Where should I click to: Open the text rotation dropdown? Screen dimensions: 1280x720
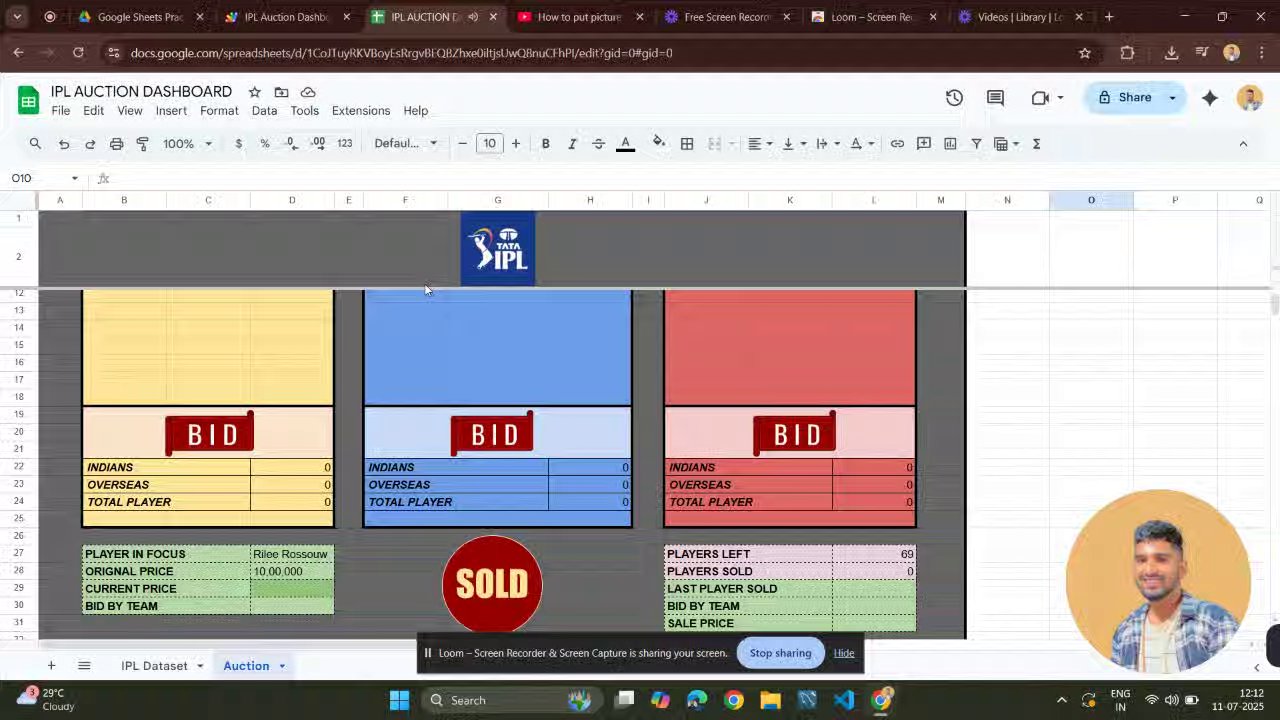coord(862,144)
